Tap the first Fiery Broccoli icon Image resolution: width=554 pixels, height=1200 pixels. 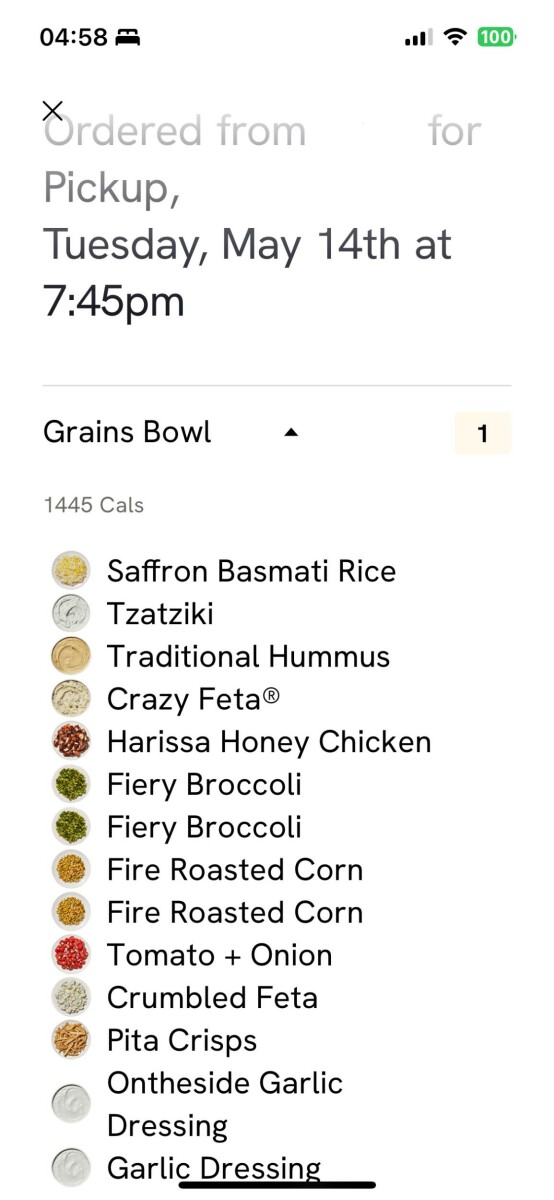point(71,785)
